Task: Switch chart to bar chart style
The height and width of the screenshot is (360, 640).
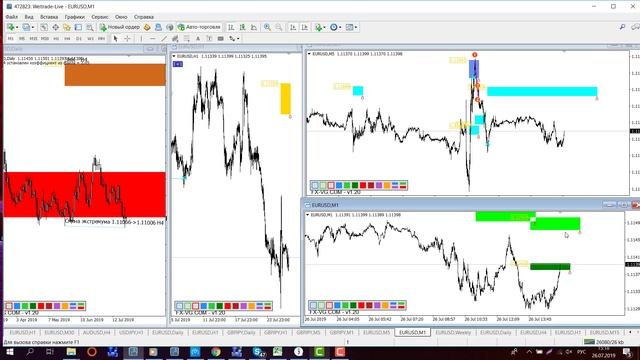Action: click(231, 27)
